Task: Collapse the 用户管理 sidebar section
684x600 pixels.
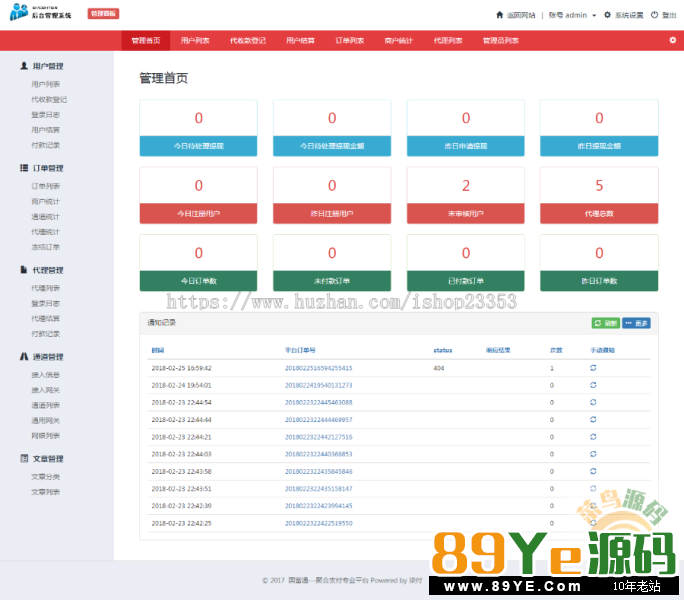Action: (42, 66)
